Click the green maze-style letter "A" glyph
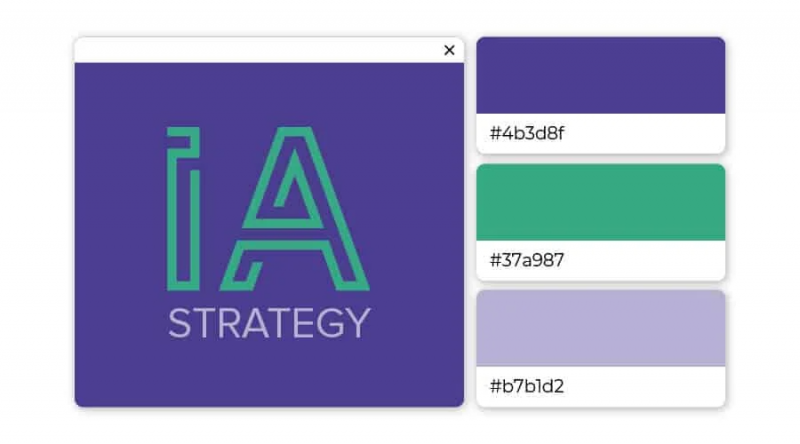The image size is (800, 444). [295, 209]
